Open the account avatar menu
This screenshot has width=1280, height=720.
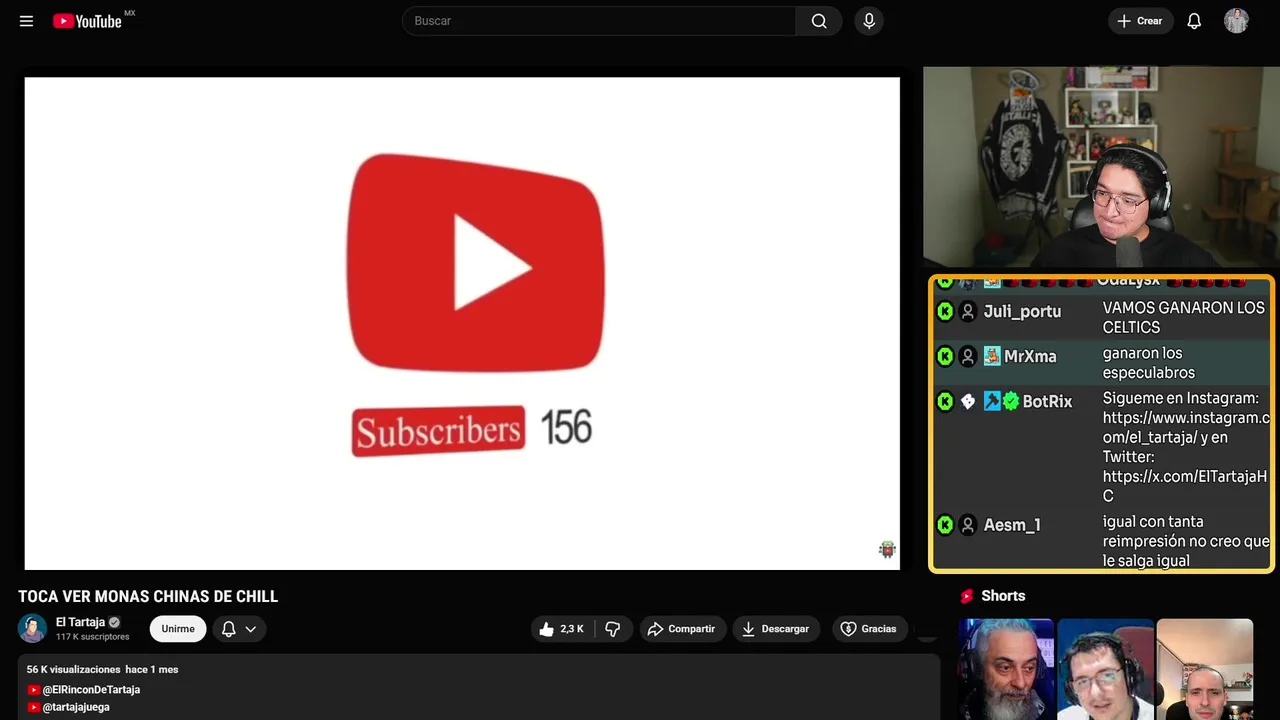(x=1236, y=21)
